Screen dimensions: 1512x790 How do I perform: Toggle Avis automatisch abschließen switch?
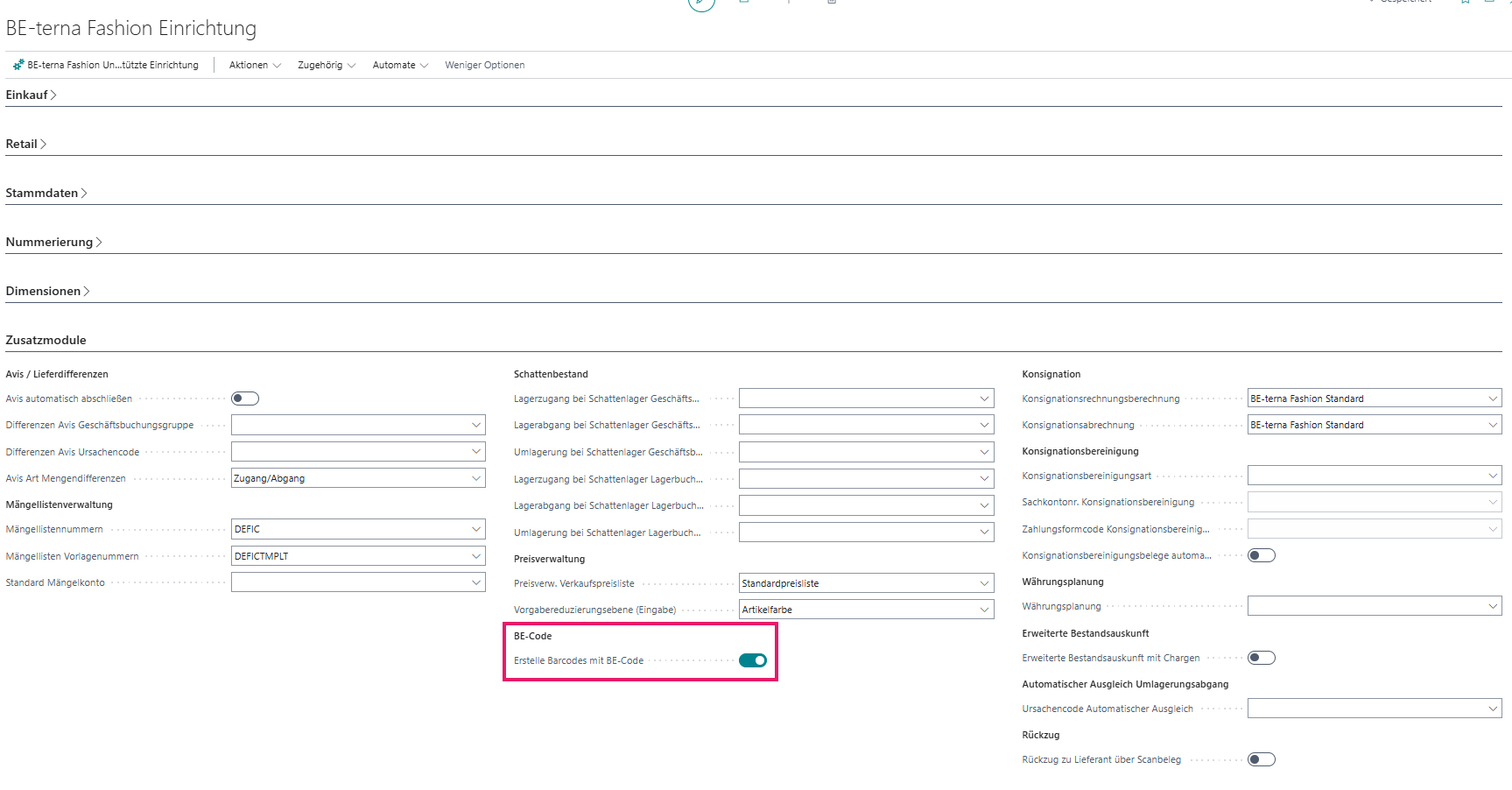[x=245, y=399]
